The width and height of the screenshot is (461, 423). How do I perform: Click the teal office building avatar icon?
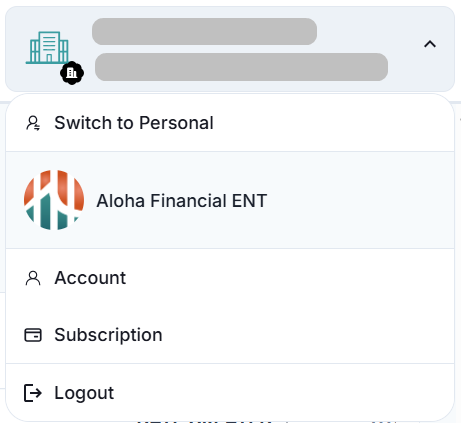pos(47,48)
